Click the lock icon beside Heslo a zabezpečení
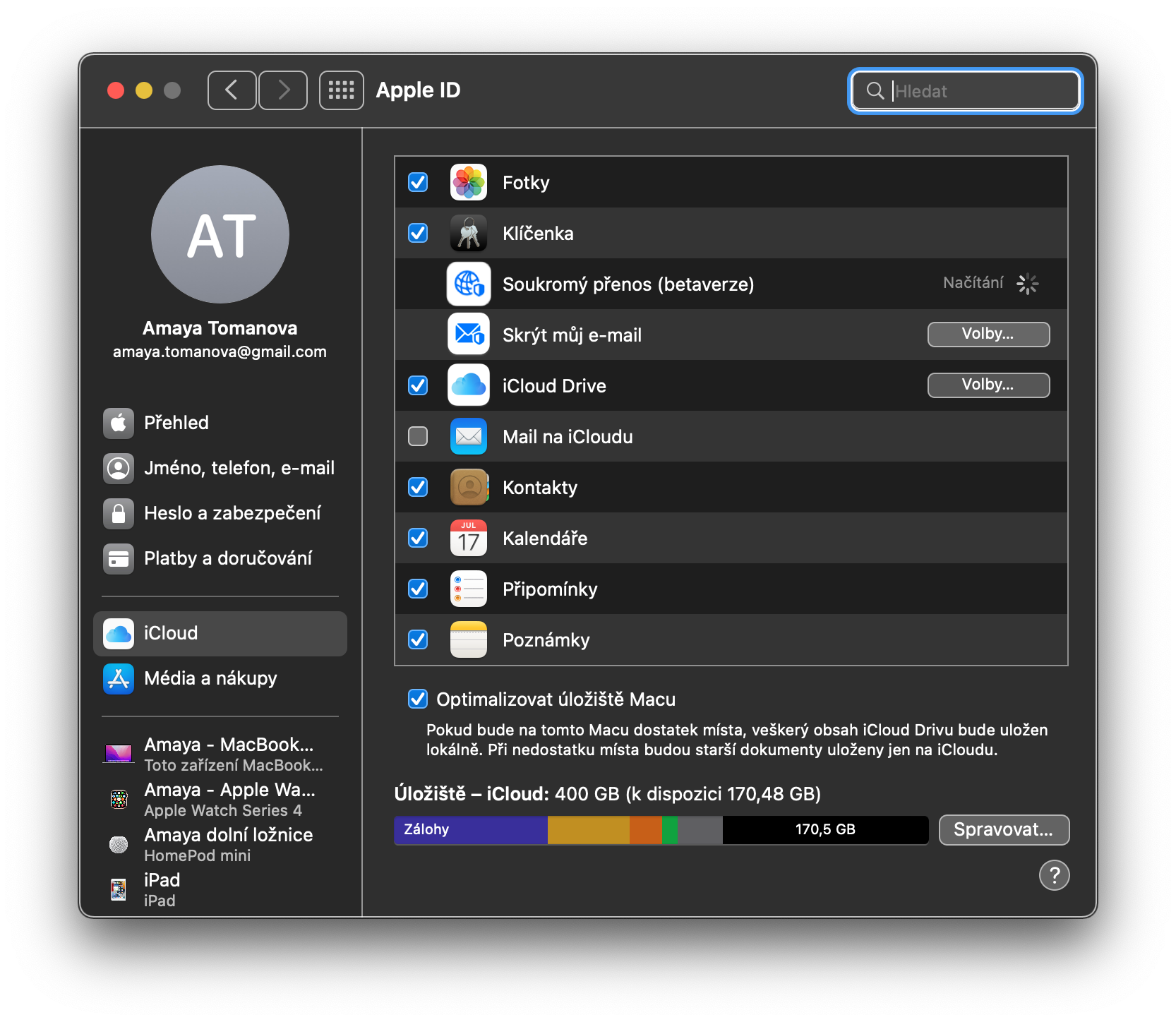Screen dimensions: 1176x1022 point(119,513)
